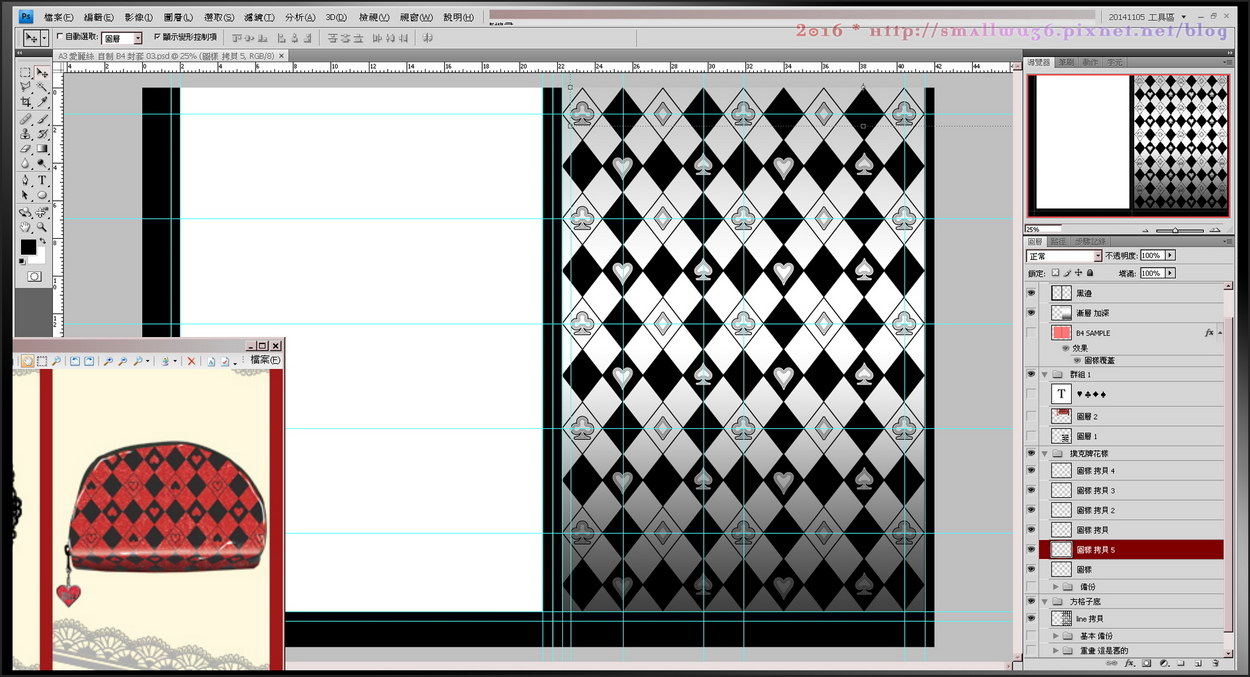
Task: Select the History Brush tool
Action: pos(42,134)
